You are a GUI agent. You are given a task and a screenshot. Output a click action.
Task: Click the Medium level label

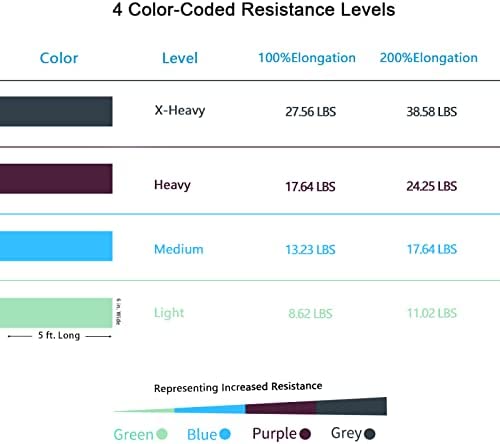pos(179,249)
